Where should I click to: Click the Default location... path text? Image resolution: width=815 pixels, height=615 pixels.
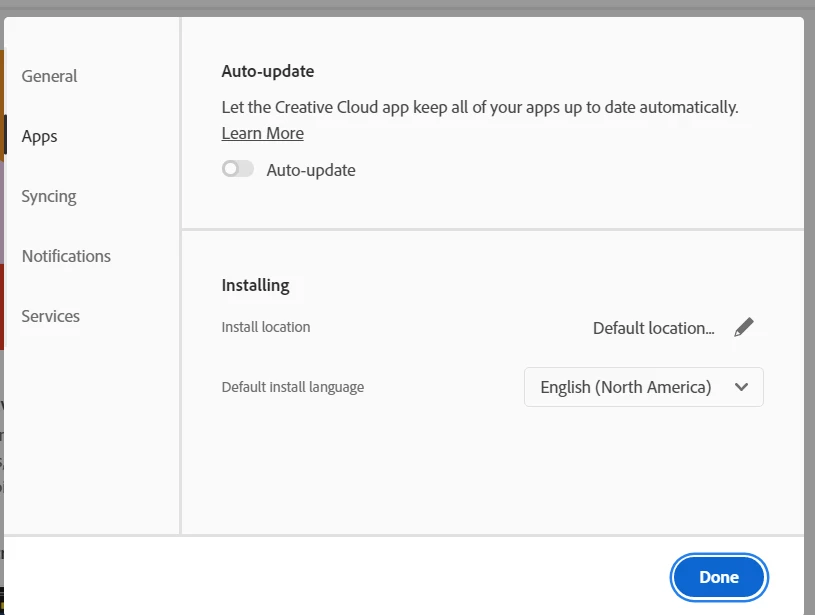coord(653,328)
